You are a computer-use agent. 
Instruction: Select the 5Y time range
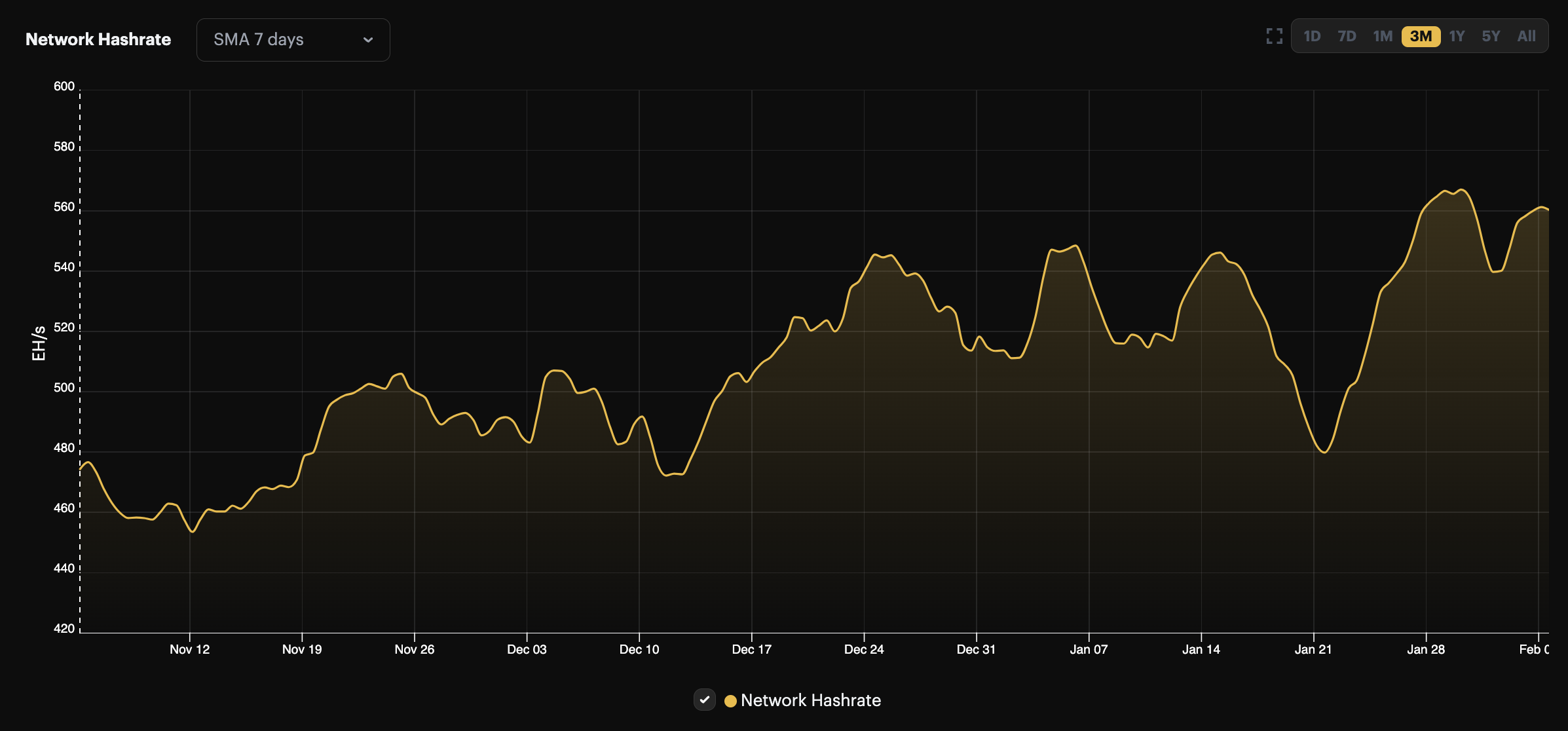(x=1491, y=36)
